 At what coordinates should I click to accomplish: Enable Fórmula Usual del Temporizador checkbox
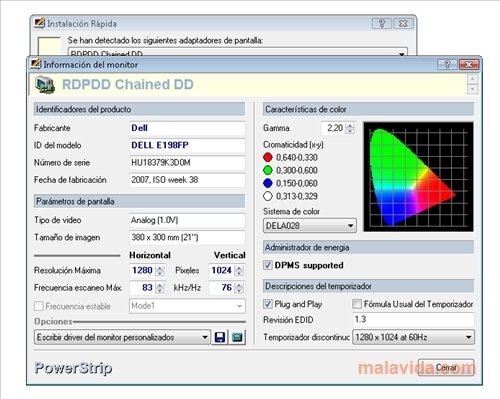(x=357, y=304)
